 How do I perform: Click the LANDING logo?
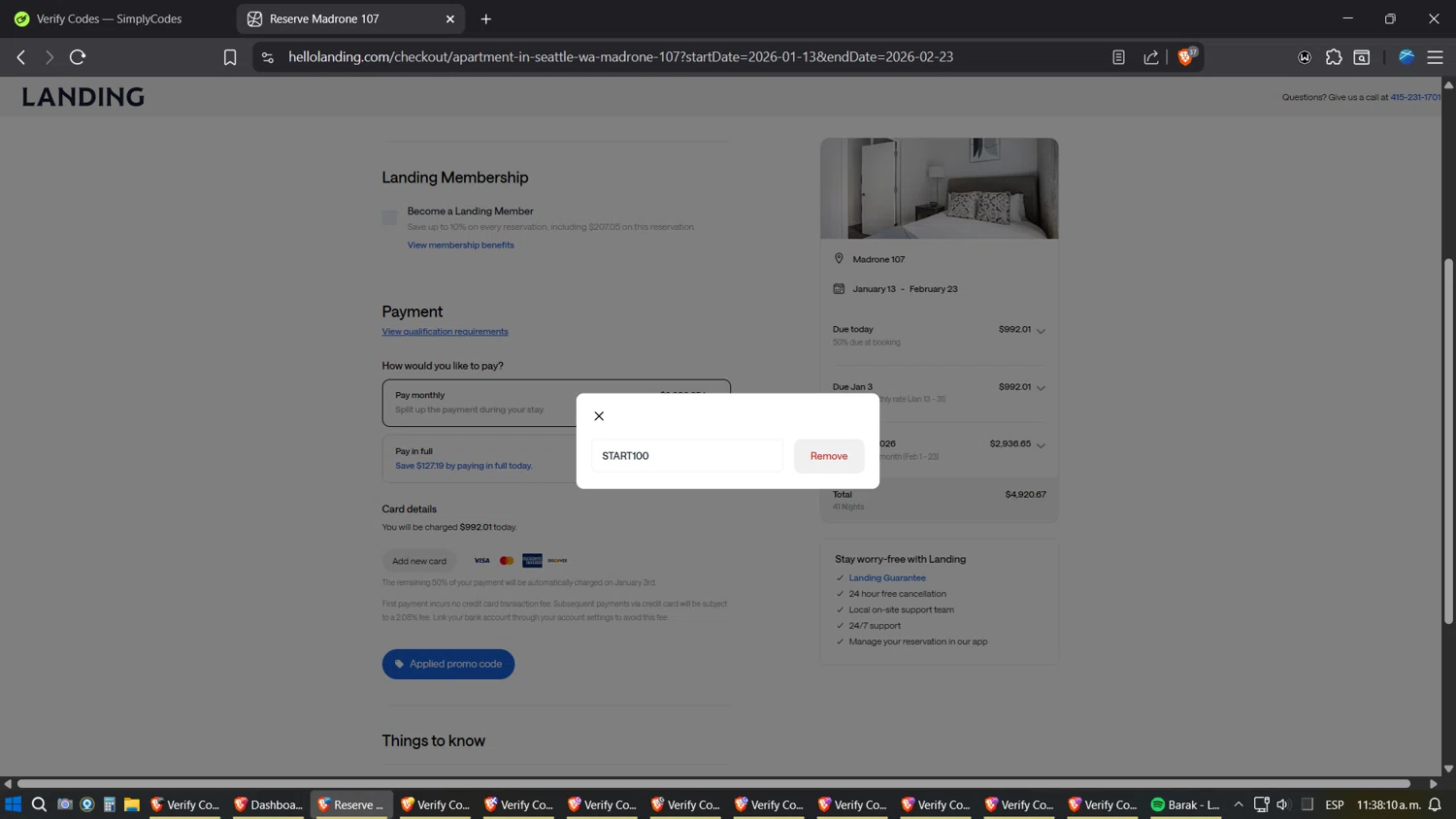pos(83,97)
